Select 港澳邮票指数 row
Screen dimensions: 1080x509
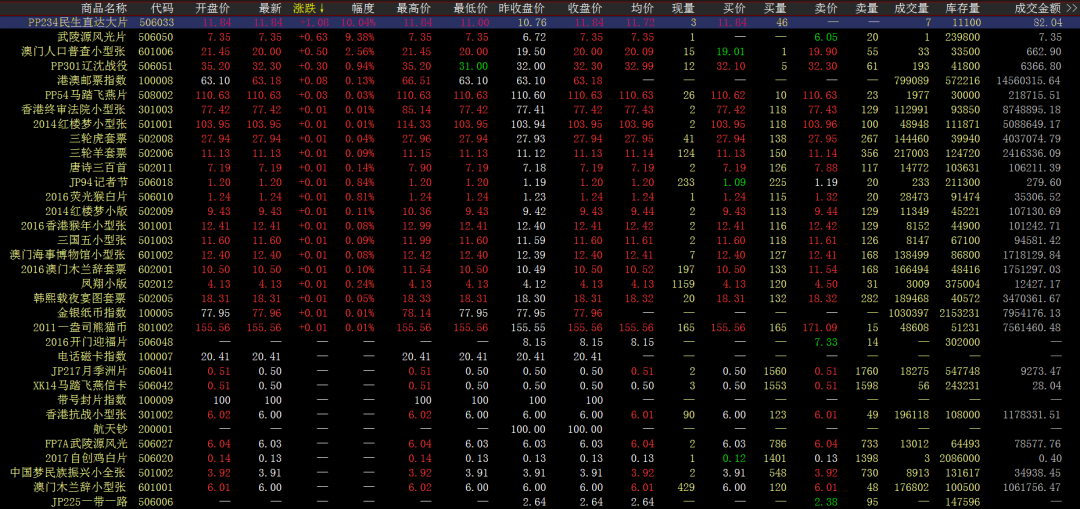(540, 81)
